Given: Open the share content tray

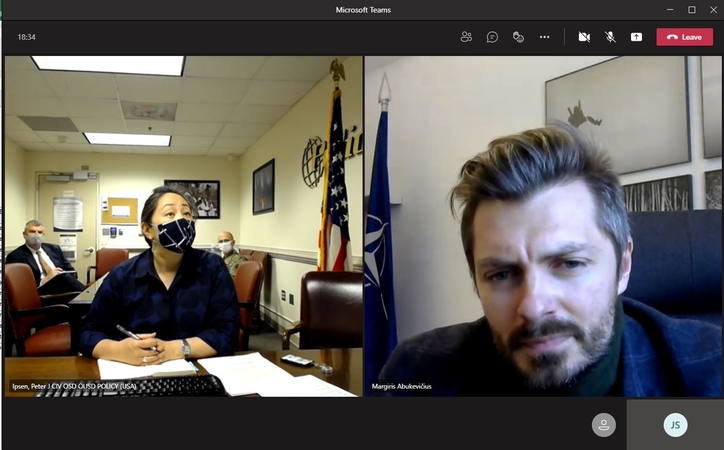Looking at the screenshot, I should pos(636,37).
